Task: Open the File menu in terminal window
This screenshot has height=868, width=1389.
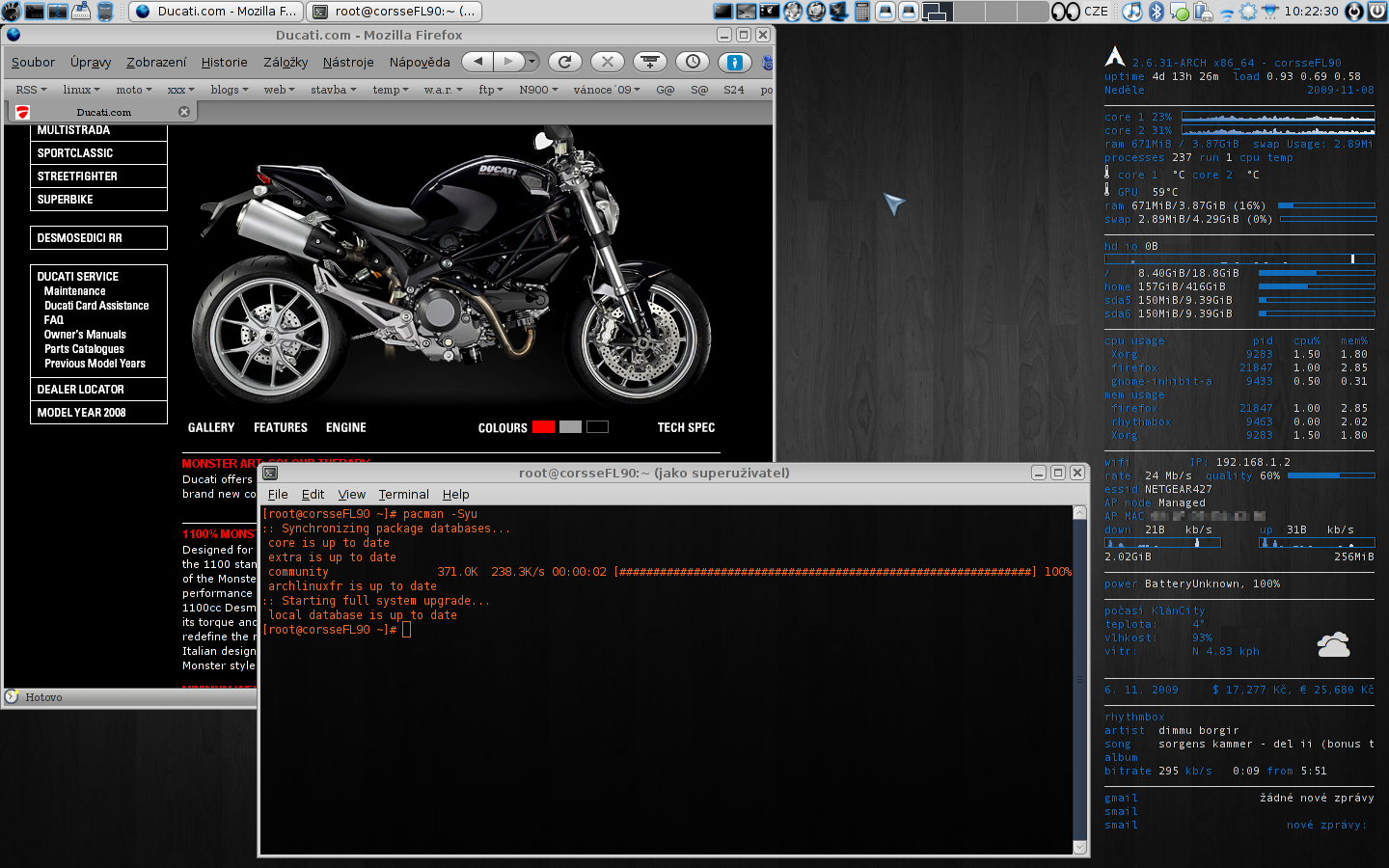Action: tap(278, 494)
